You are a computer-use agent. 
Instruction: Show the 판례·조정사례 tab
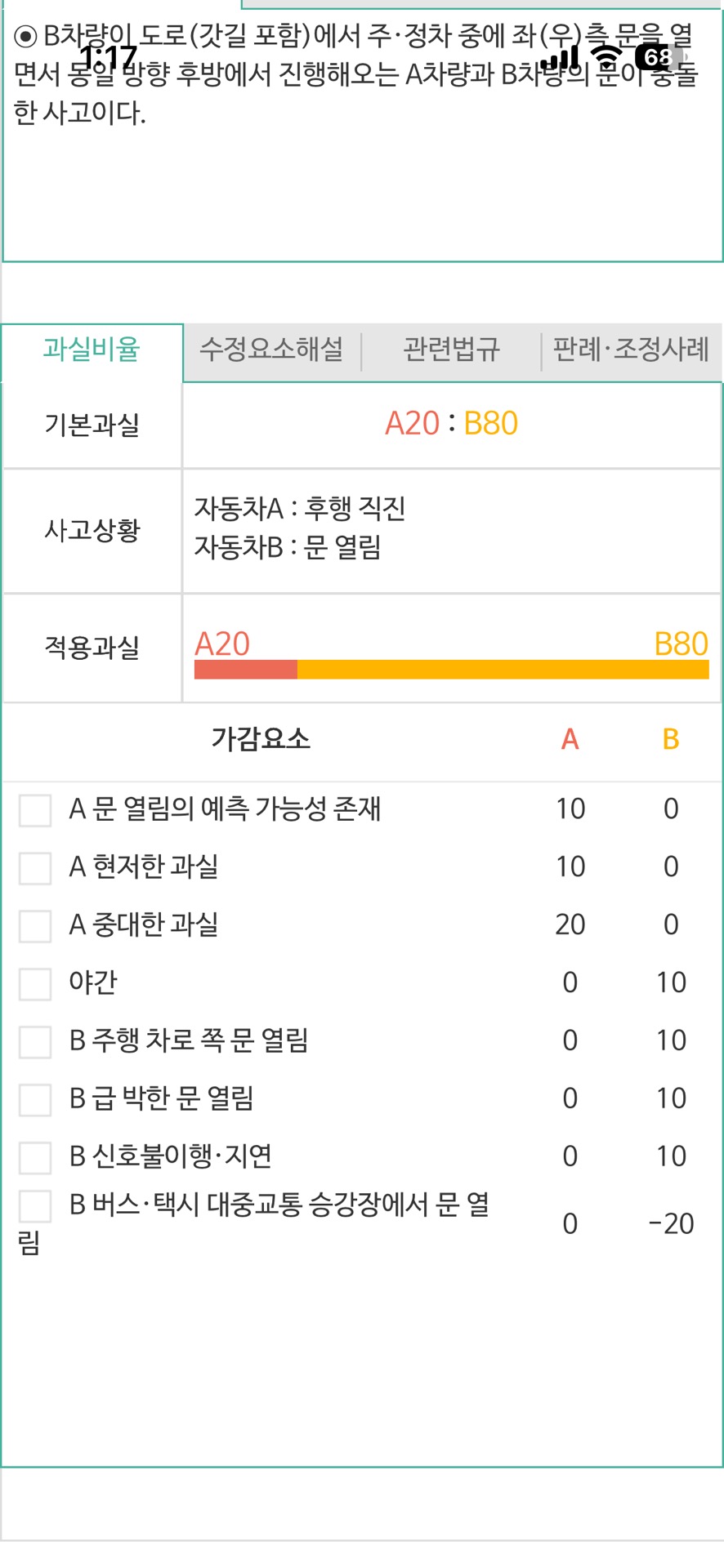pyautogui.click(x=631, y=350)
